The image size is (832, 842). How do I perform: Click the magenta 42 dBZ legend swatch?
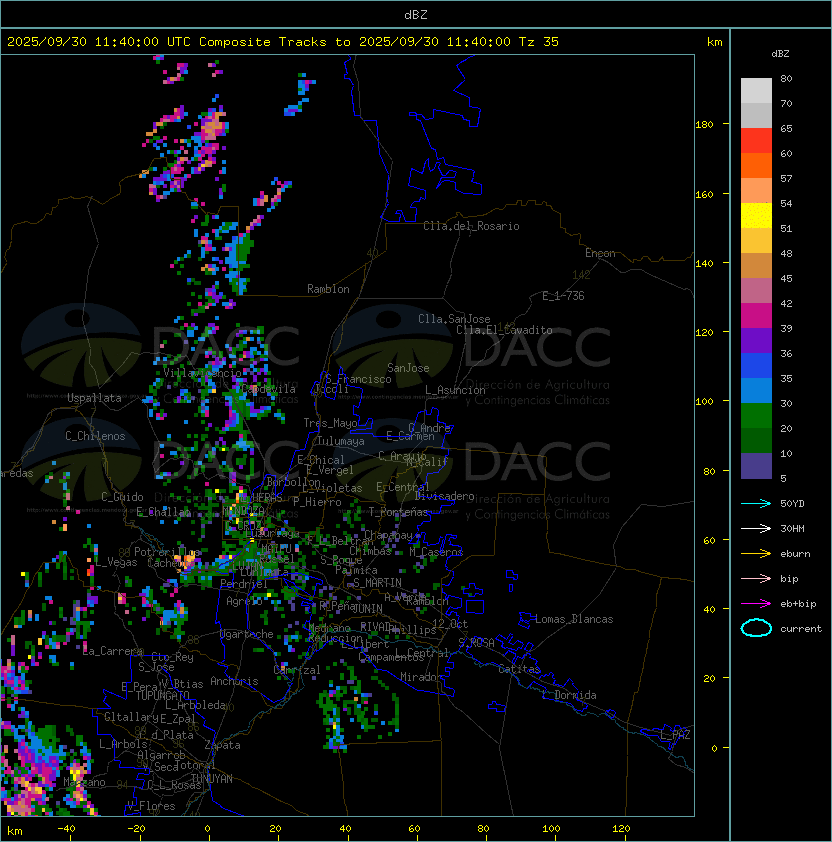[756, 315]
